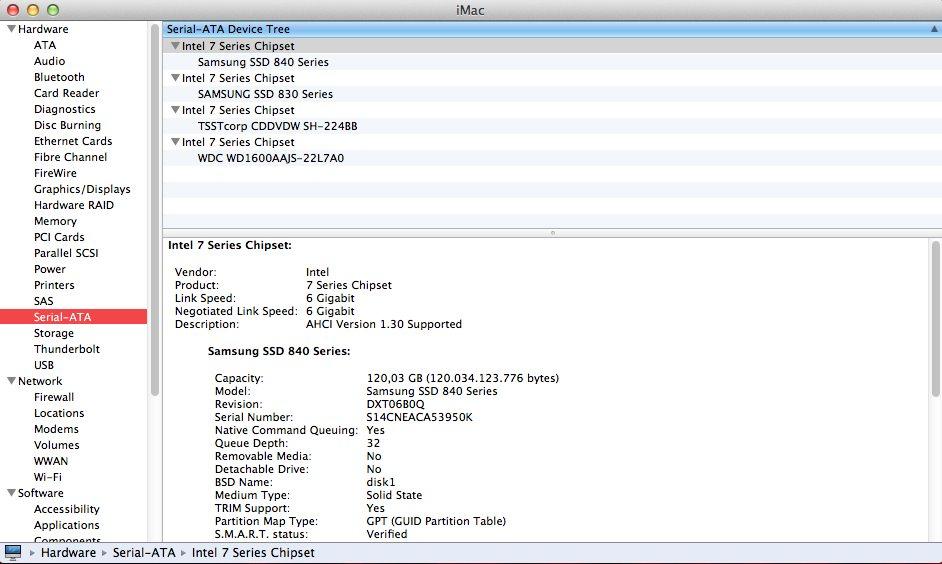The width and height of the screenshot is (942, 564).
Task: Click the S.M.A.R.T. status Verified value
Action: click(387, 534)
